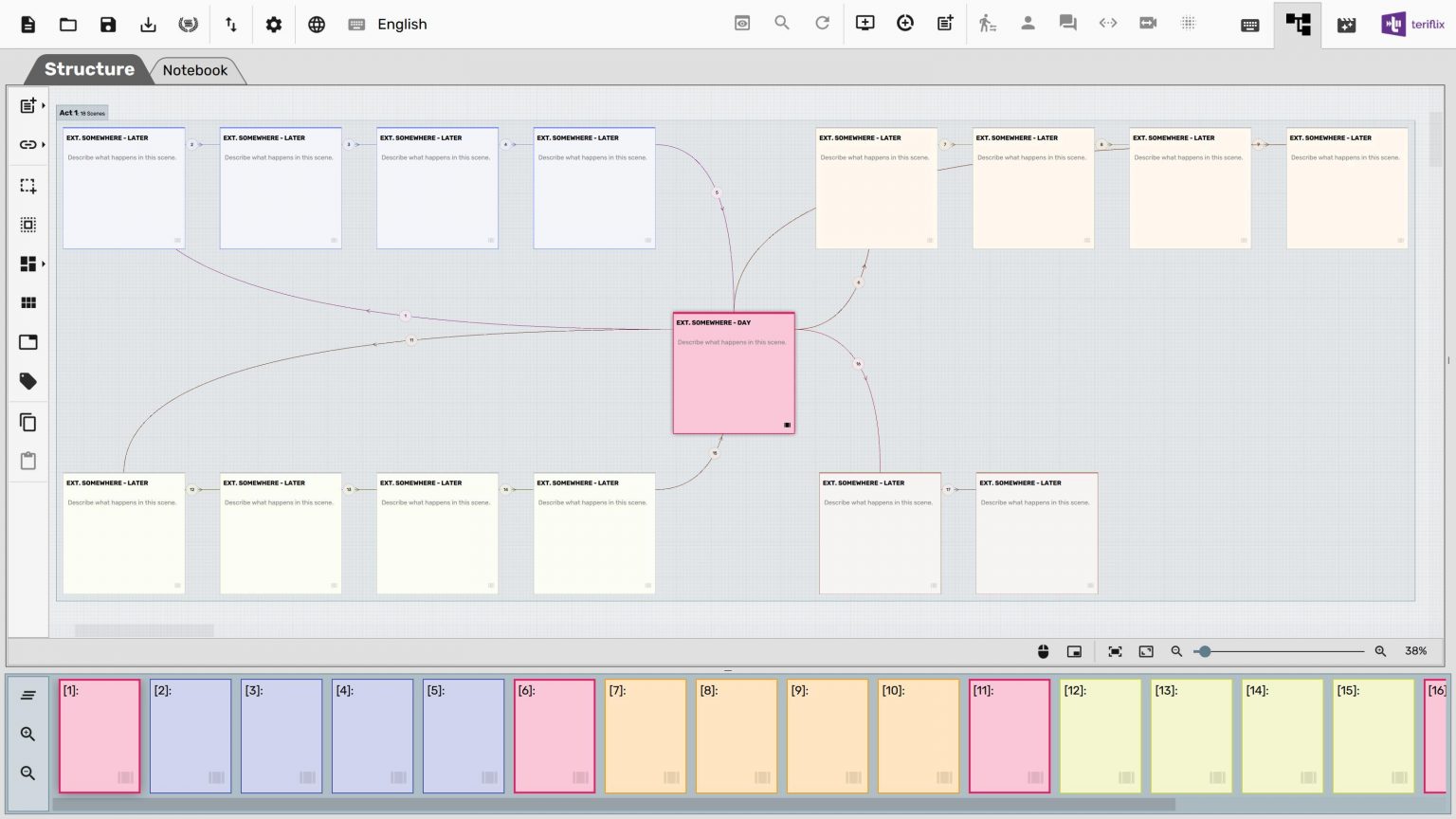Switch to the Notebook tab
Image resolution: width=1456 pixels, height=819 pixels.
[195, 70]
